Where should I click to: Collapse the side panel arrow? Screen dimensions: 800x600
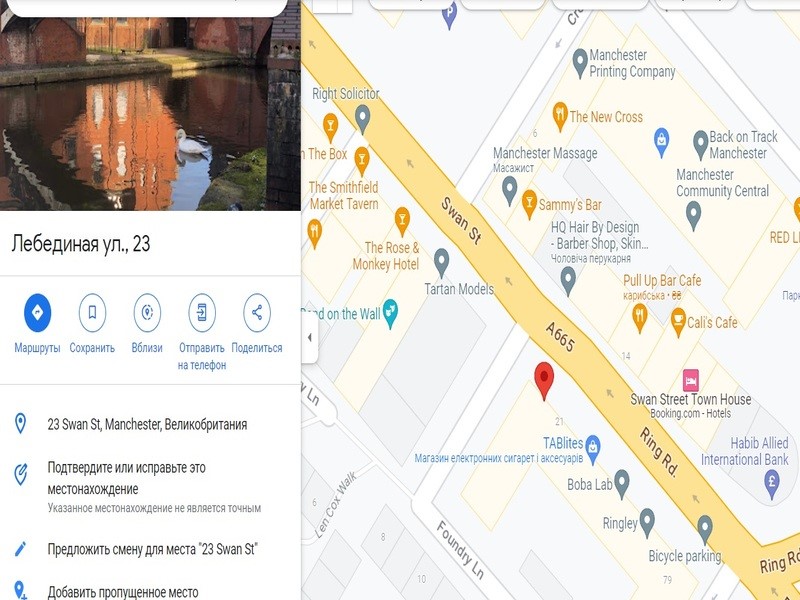coord(310,338)
